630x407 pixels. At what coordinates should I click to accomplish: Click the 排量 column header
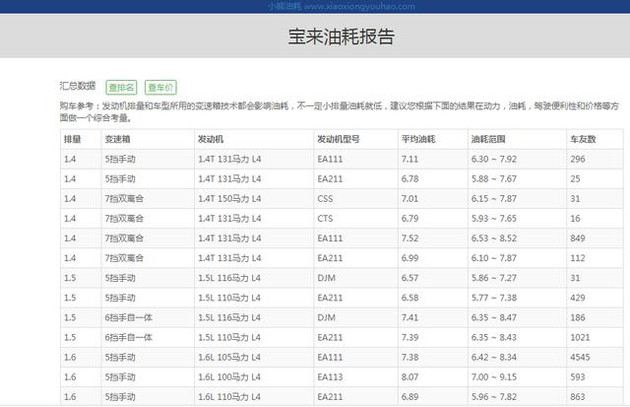73,139
